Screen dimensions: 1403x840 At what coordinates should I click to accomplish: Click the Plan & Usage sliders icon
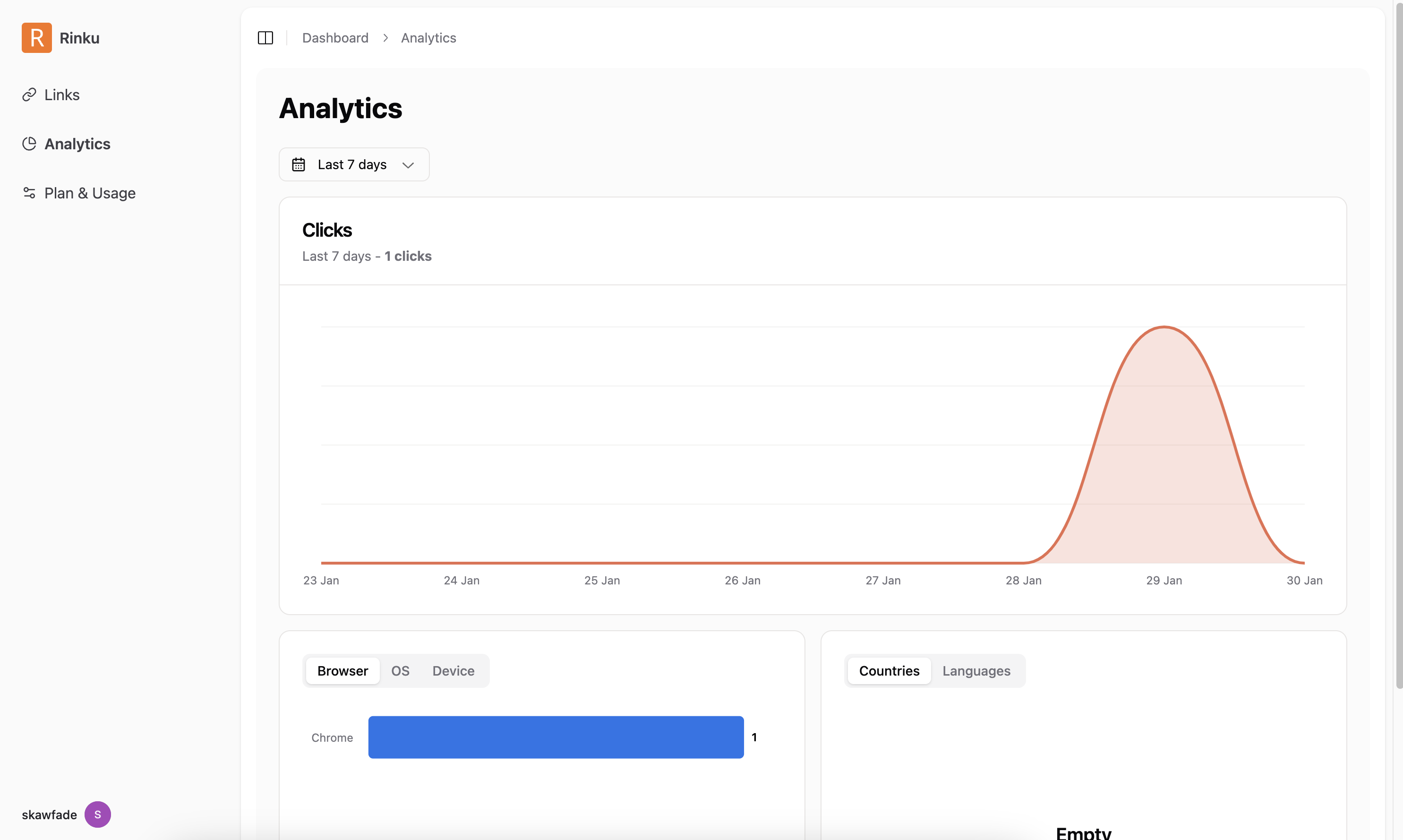pyautogui.click(x=29, y=193)
